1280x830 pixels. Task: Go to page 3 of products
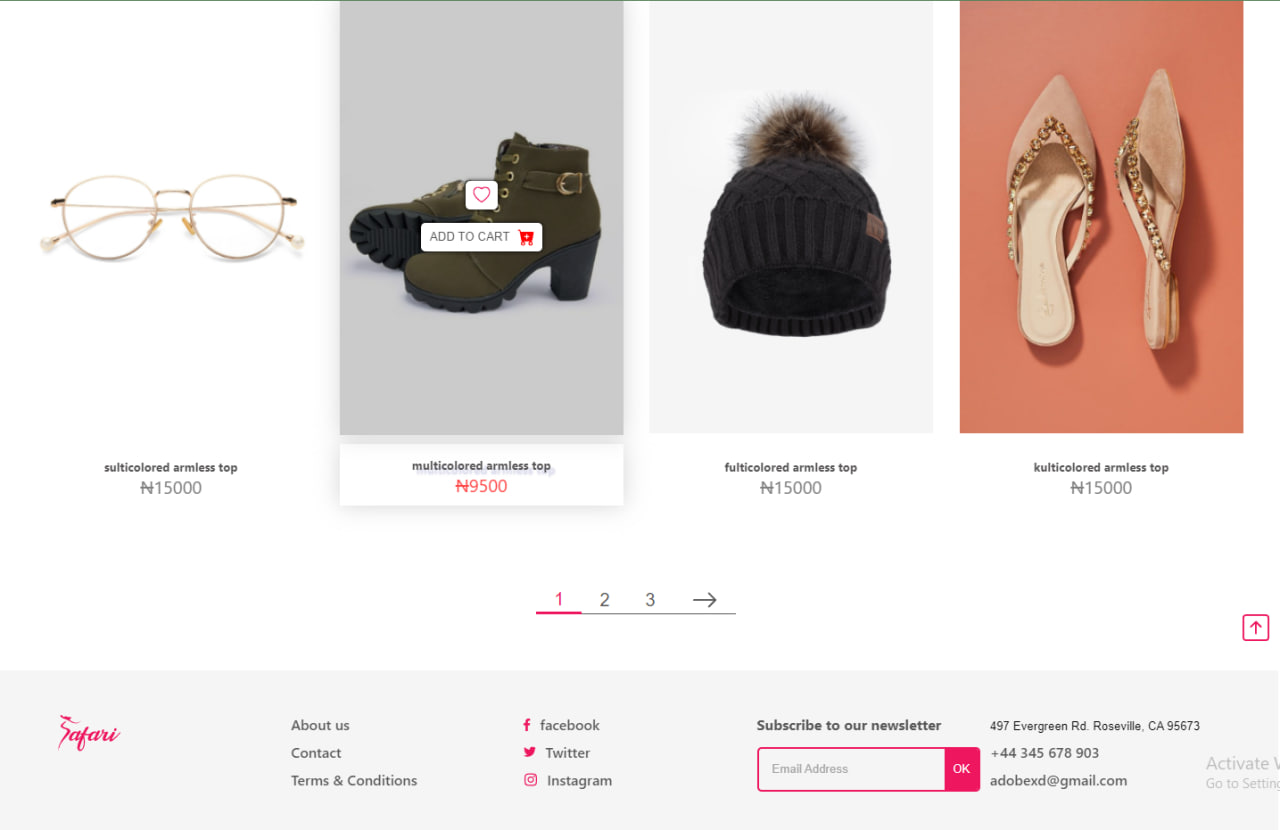(x=650, y=600)
